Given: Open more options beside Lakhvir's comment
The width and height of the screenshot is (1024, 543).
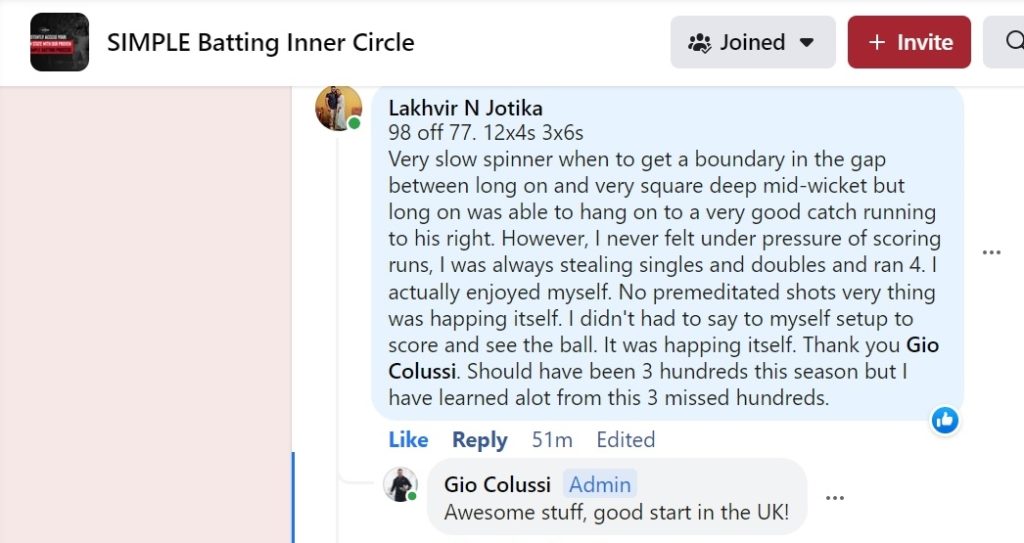Looking at the screenshot, I should point(991,253).
